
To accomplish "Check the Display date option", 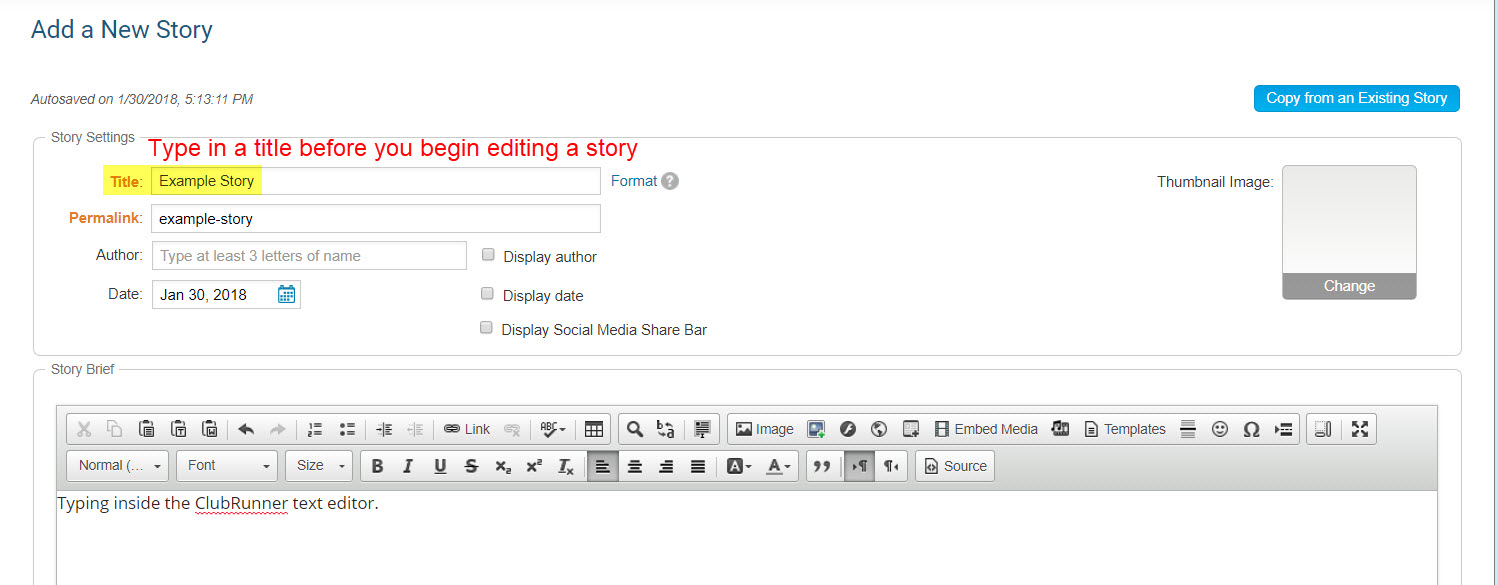I will pos(488,294).
